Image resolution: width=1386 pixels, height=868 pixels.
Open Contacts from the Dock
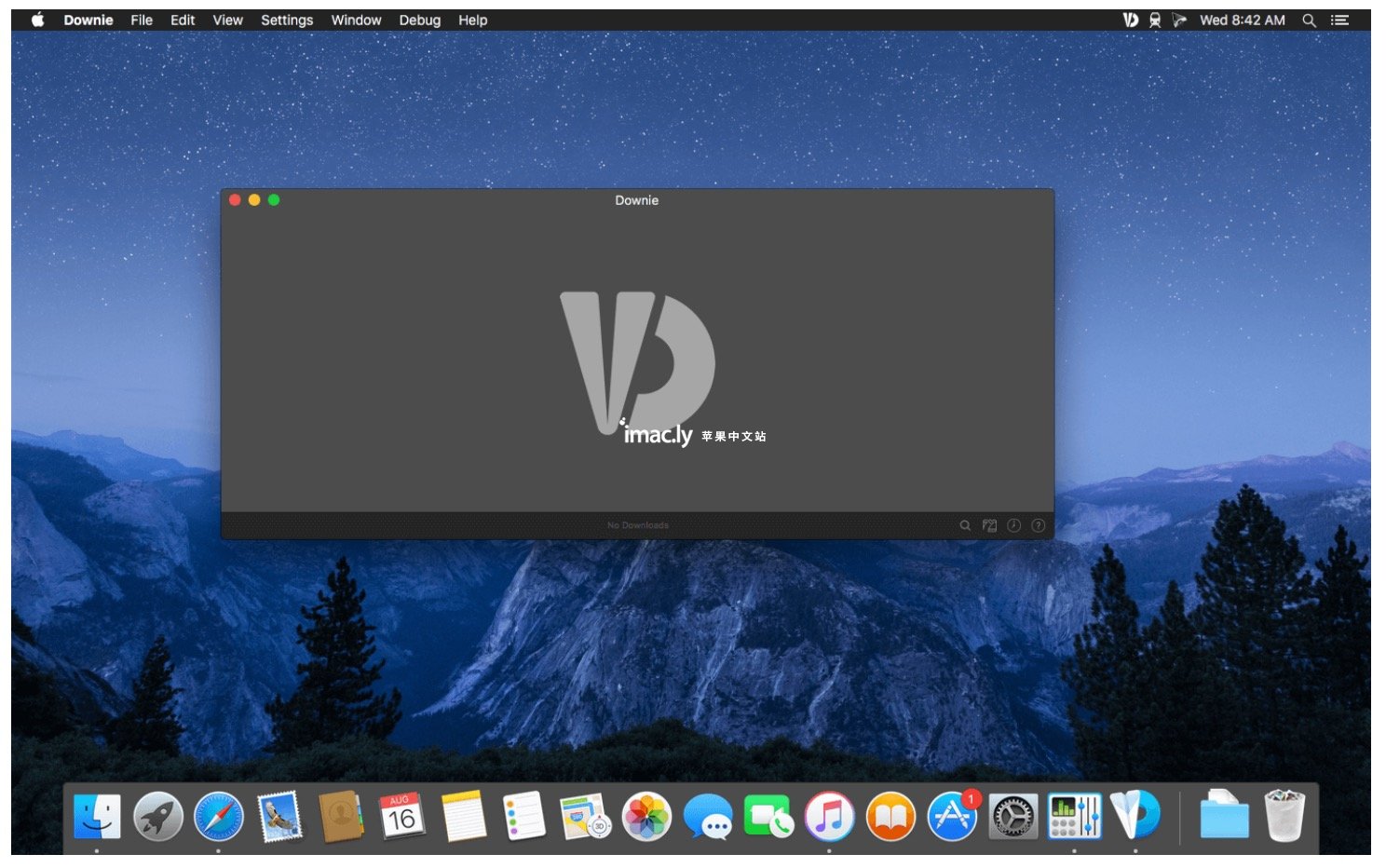point(341,817)
